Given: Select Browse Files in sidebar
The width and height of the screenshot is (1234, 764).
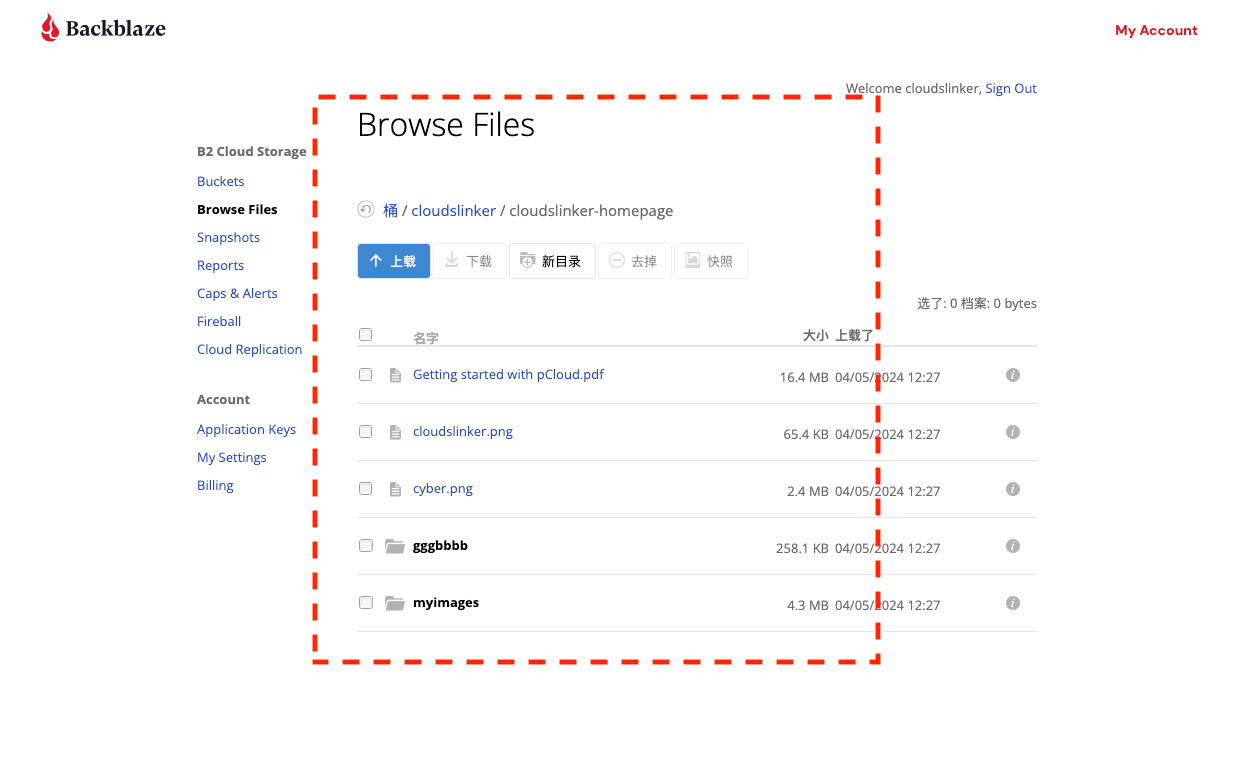Looking at the screenshot, I should (237, 209).
